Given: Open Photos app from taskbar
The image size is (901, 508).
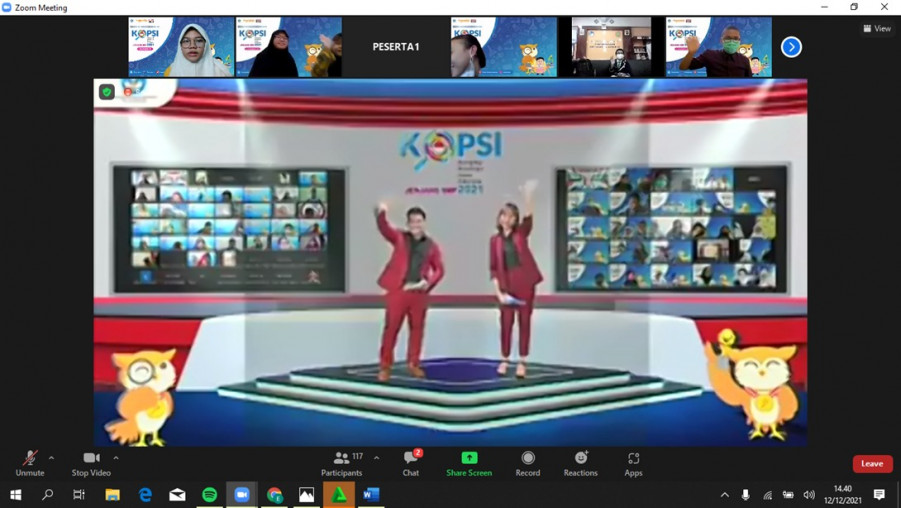Looking at the screenshot, I should (x=306, y=495).
